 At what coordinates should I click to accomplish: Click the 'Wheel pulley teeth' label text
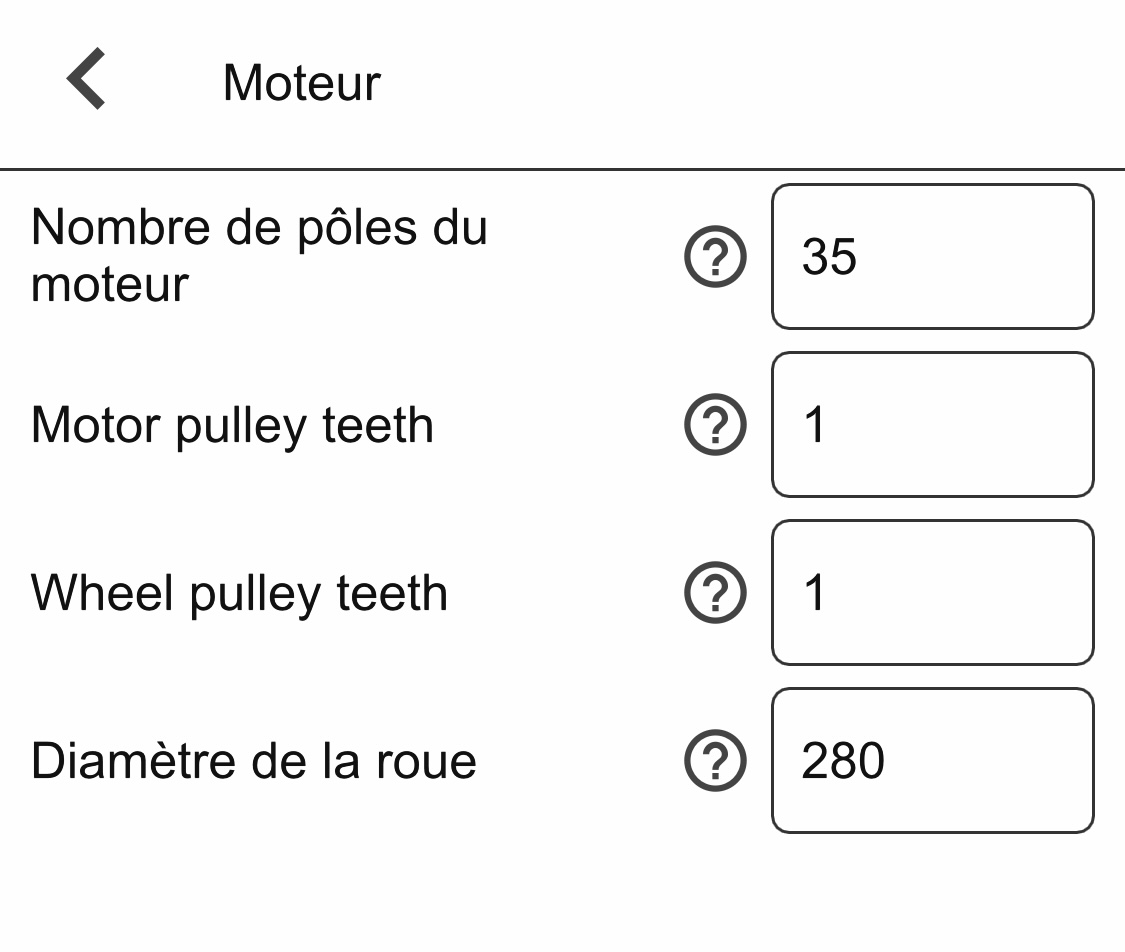240,593
